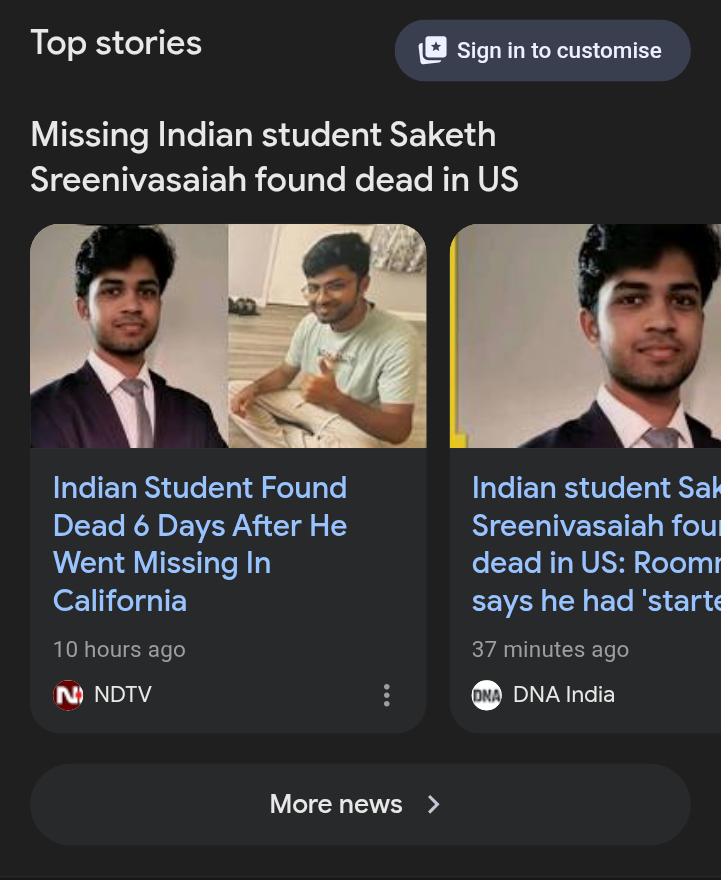Viewport: 721px width, 880px height.
Task: Open the More news button
Action: click(x=336, y=804)
